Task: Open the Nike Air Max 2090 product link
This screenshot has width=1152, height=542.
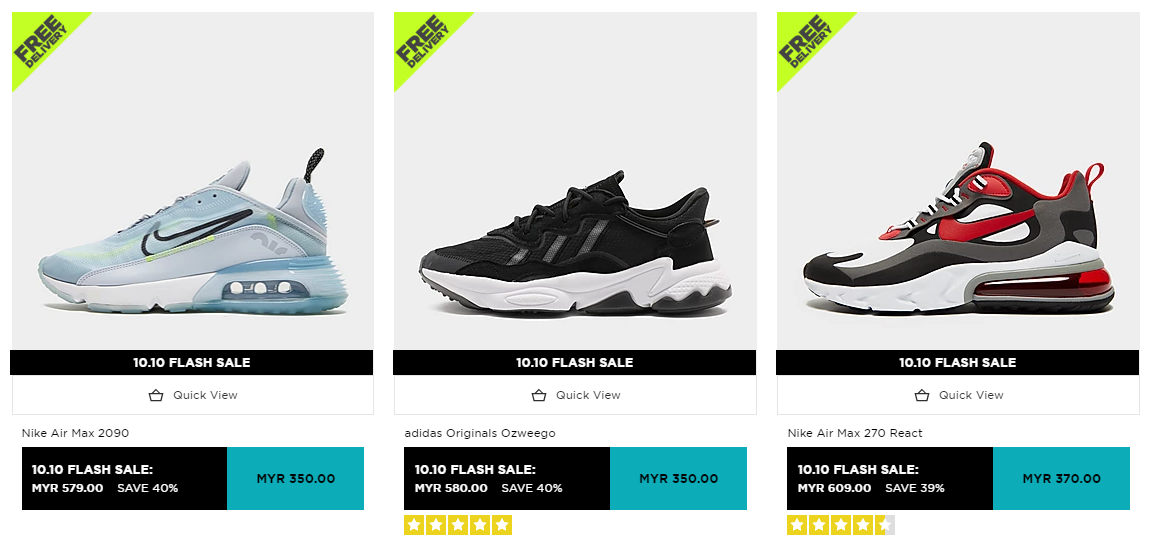Action: tap(75, 433)
